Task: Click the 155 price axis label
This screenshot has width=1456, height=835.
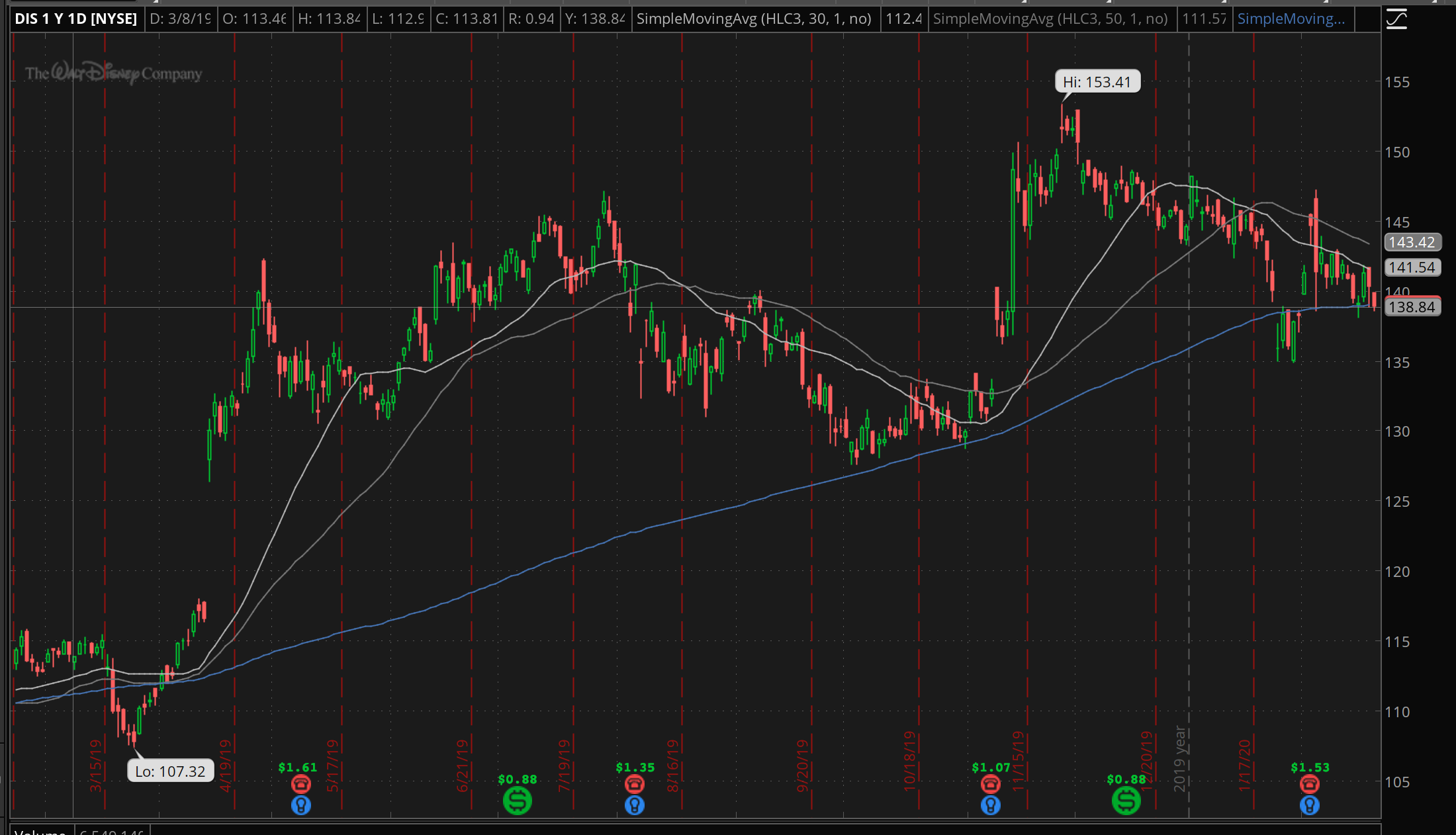Action: (x=1398, y=82)
